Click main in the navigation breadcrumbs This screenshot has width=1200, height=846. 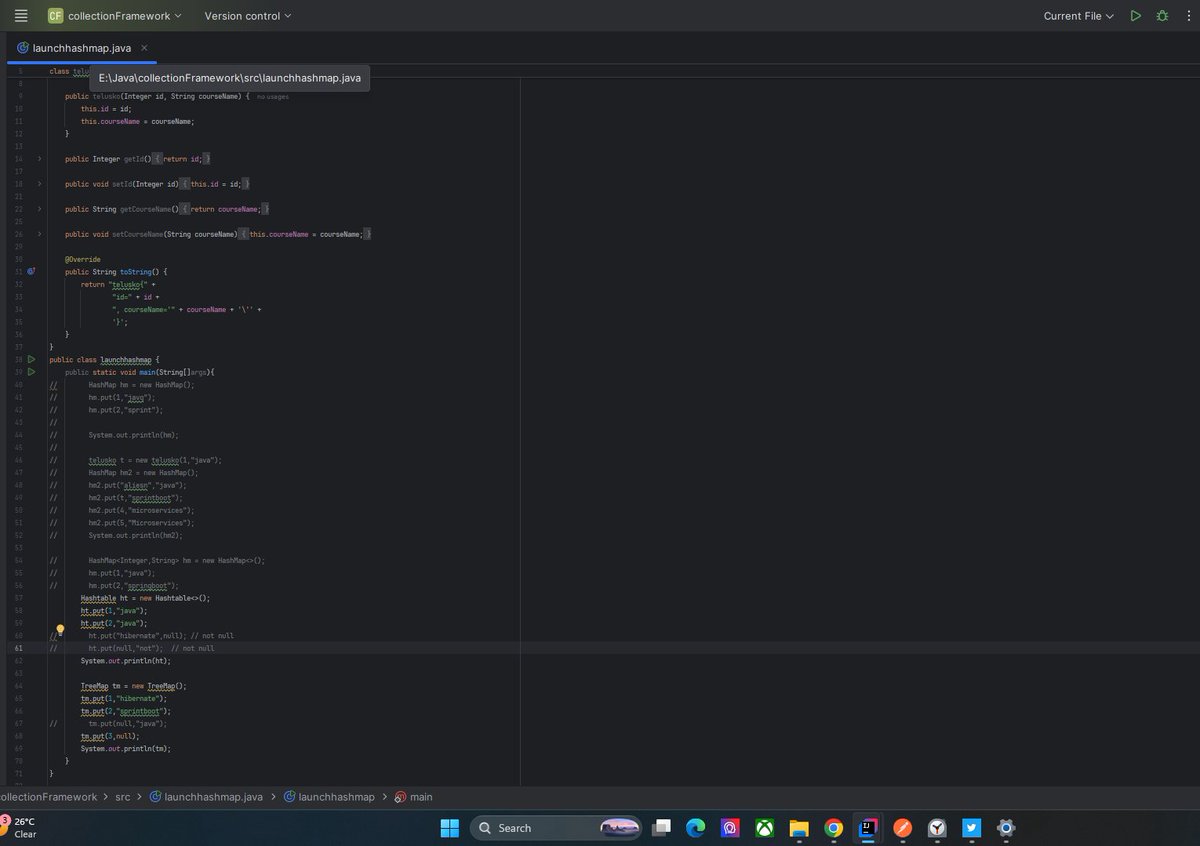pyautogui.click(x=420, y=797)
